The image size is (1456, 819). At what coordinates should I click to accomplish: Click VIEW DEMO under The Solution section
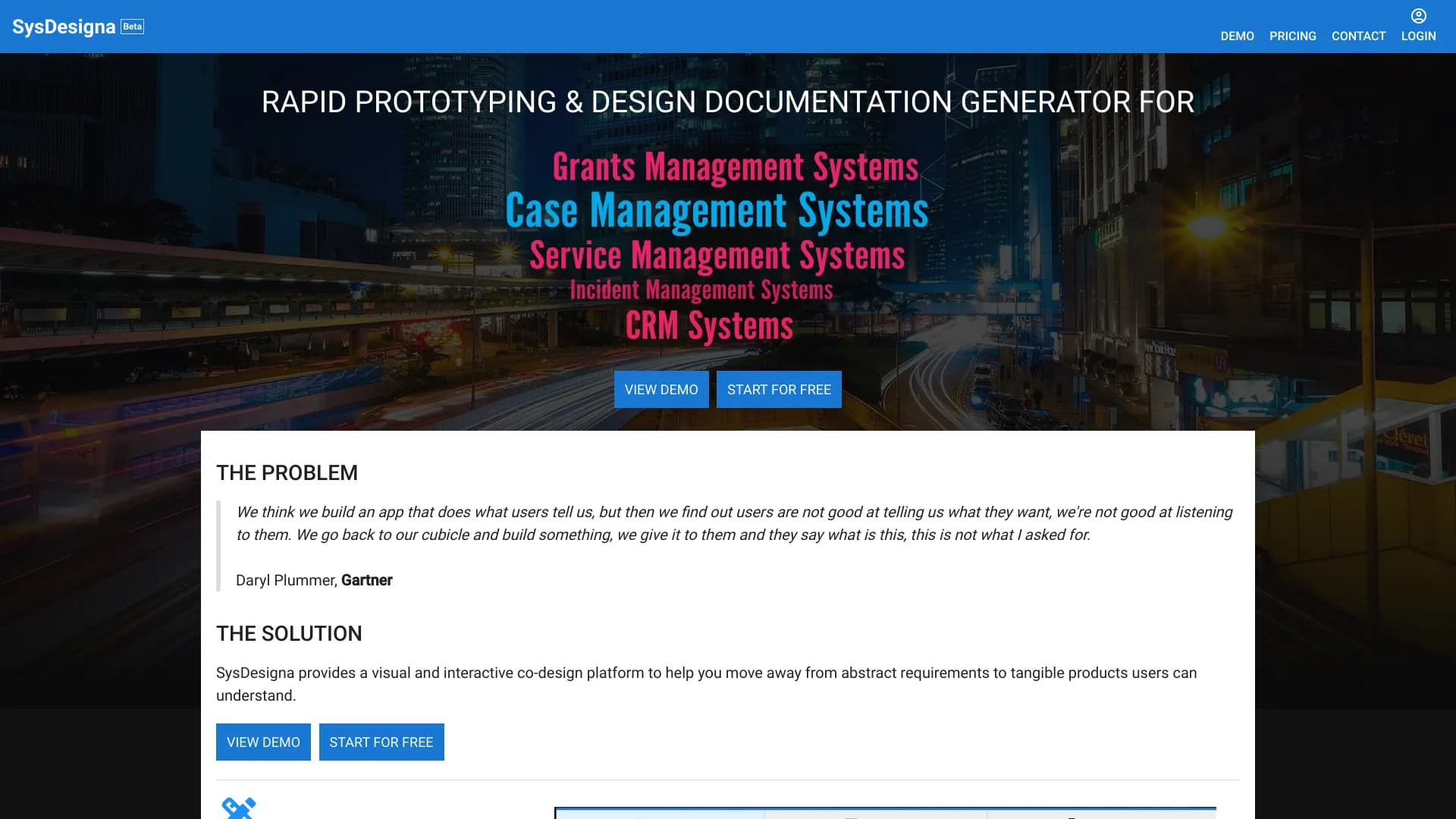[x=263, y=742]
